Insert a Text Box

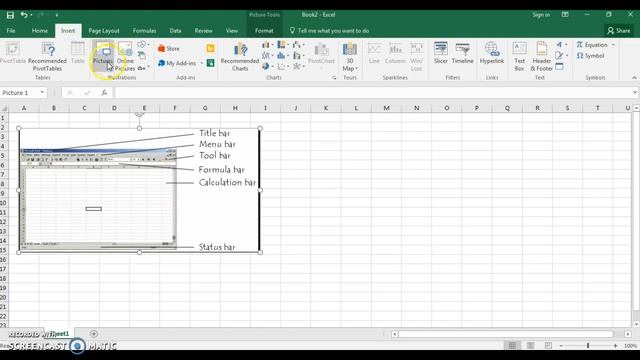(519, 57)
